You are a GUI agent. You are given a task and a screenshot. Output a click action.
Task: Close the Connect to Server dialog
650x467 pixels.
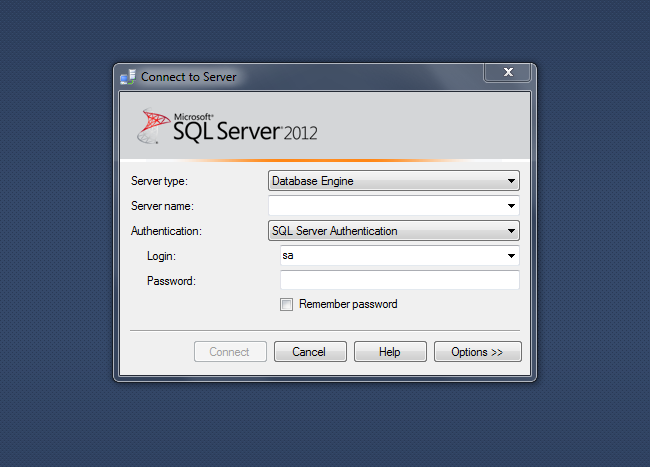(507, 73)
